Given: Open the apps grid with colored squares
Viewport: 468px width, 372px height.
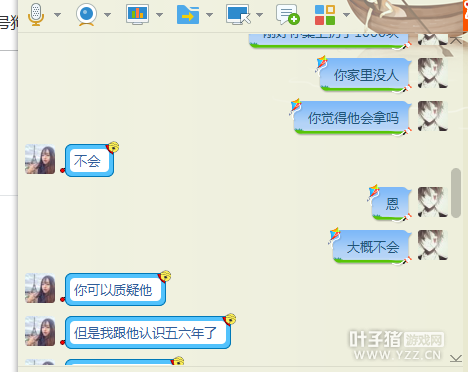Looking at the screenshot, I should tap(325, 15).
